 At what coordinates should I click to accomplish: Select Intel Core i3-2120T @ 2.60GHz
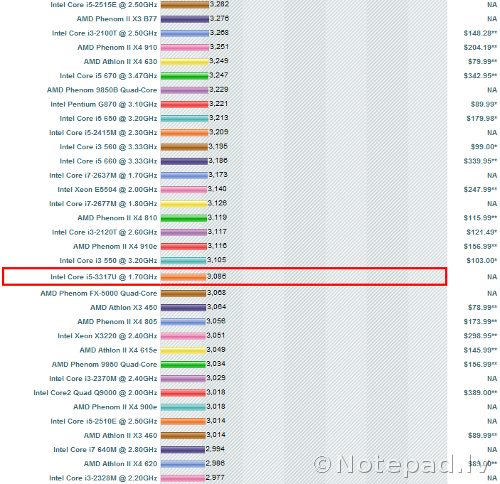pos(104,232)
